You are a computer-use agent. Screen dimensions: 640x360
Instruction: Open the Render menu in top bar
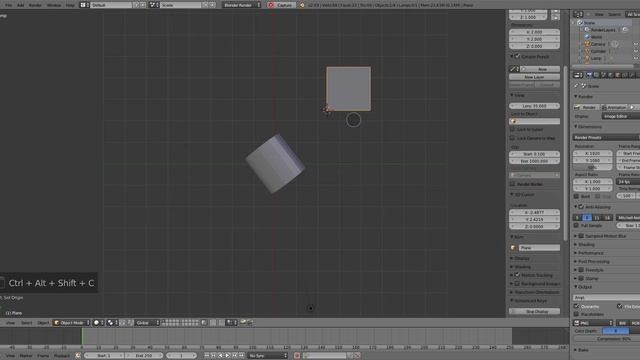tap(35, 5)
